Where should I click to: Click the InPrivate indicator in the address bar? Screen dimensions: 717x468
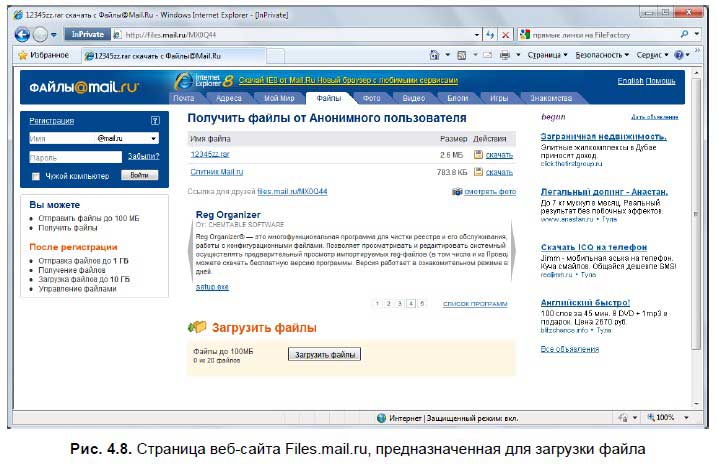[87, 34]
